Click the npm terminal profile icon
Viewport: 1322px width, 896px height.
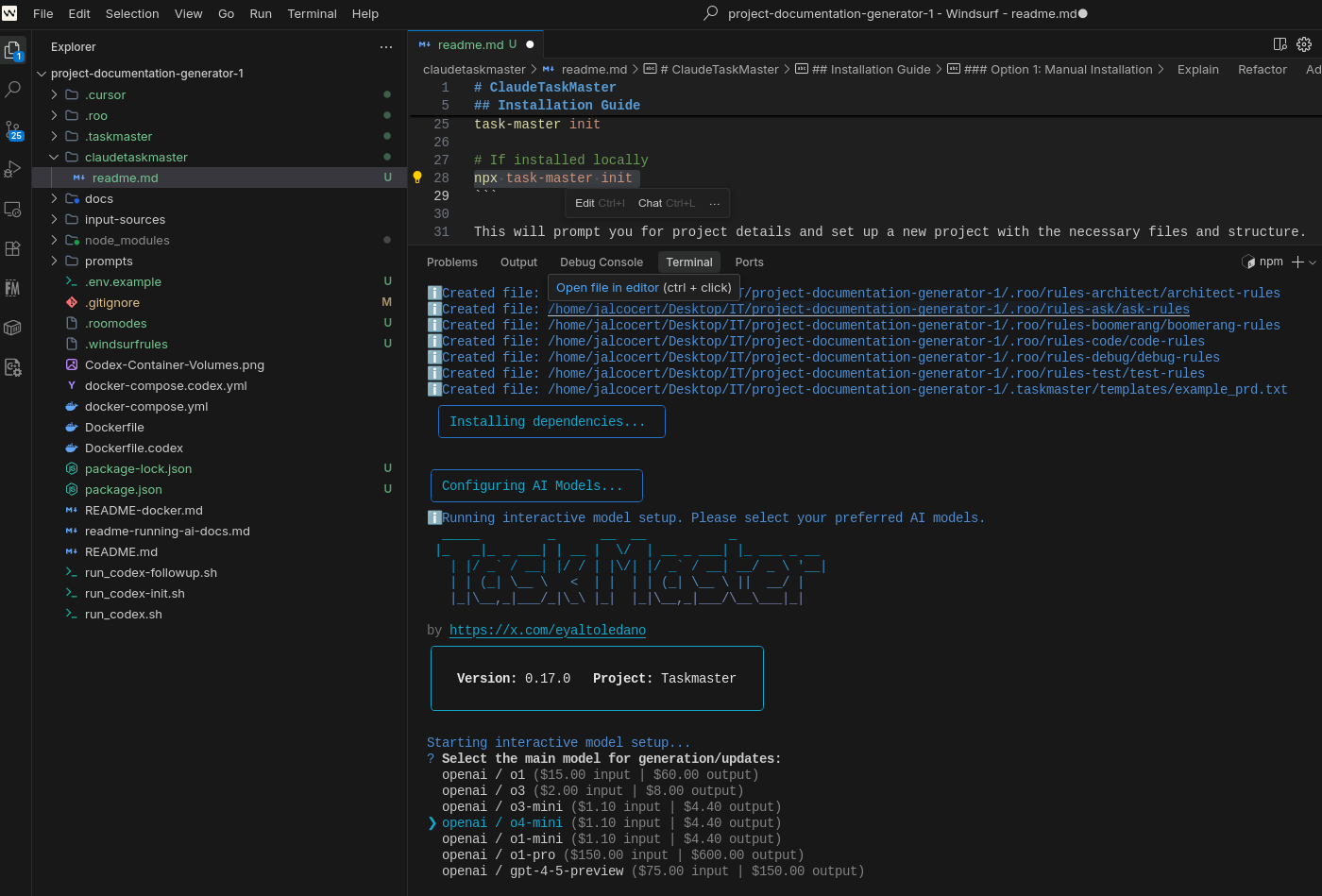[1248, 262]
